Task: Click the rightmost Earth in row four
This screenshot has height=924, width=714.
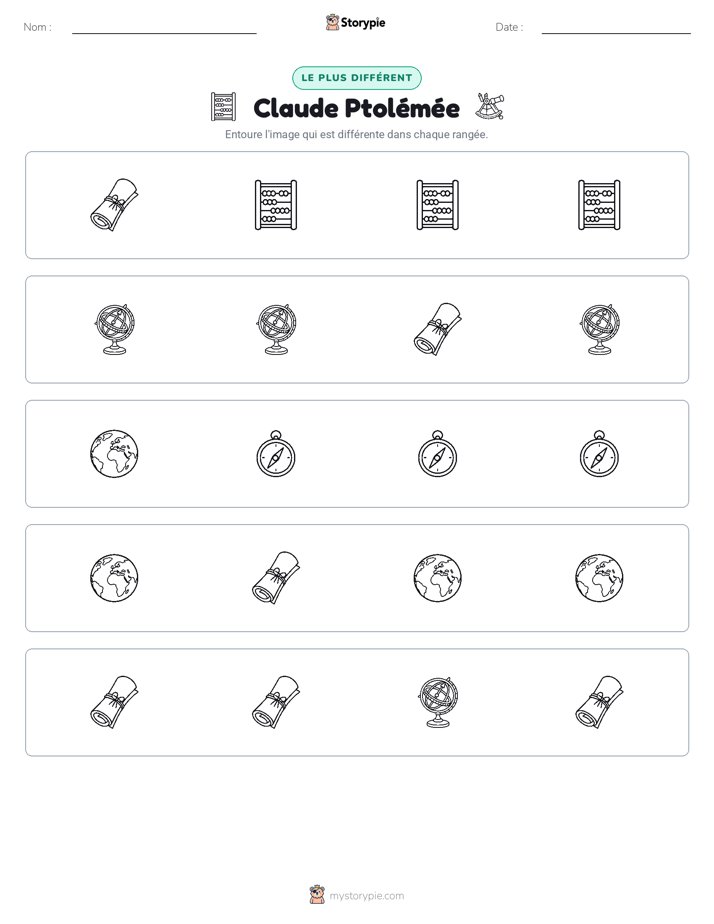Action: (x=599, y=578)
